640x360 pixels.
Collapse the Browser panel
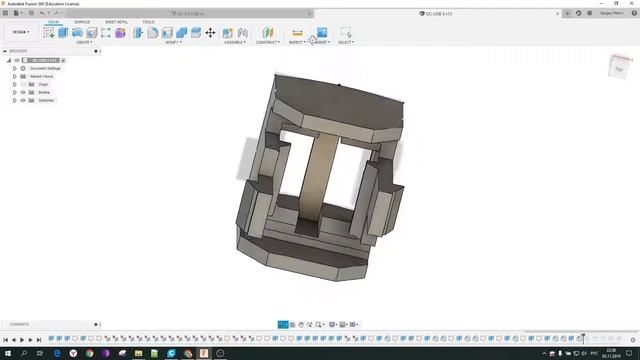pos(5,51)
